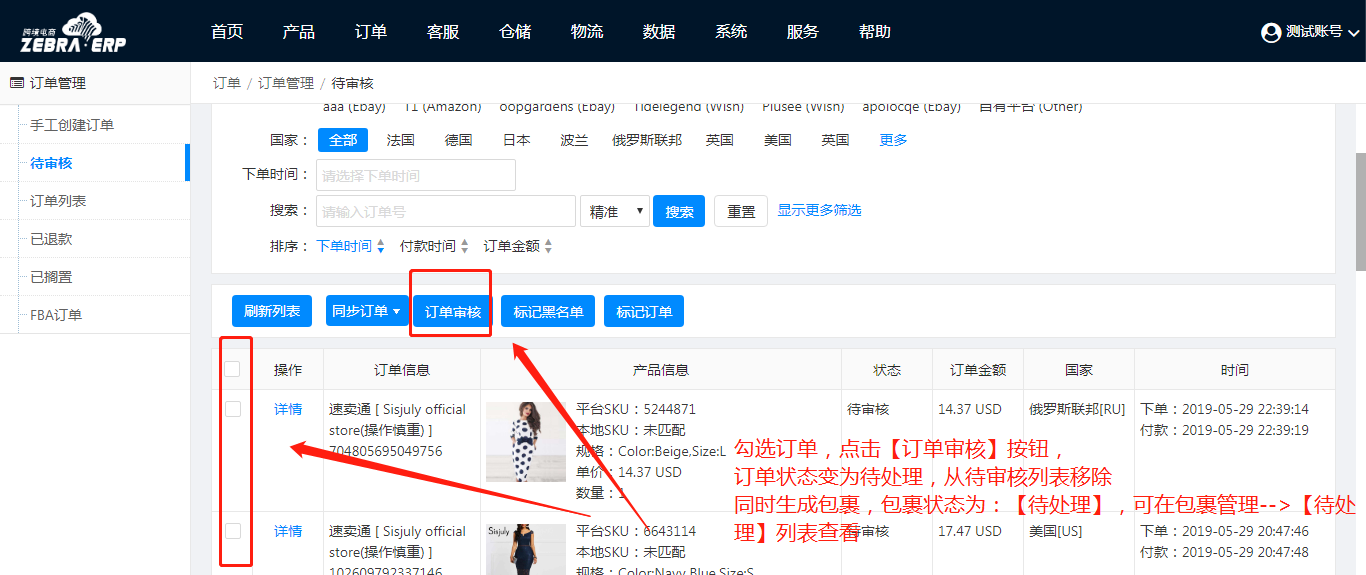Screen dimensions: 1366x575
Task: Open the 仓储 top menu
Action: pos(515,32)
